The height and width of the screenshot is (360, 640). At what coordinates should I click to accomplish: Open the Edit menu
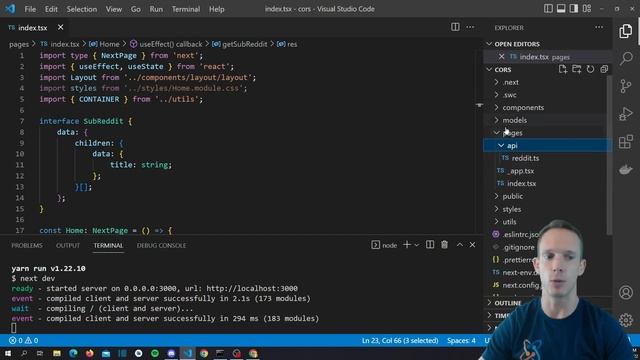[x=51, y=9]
